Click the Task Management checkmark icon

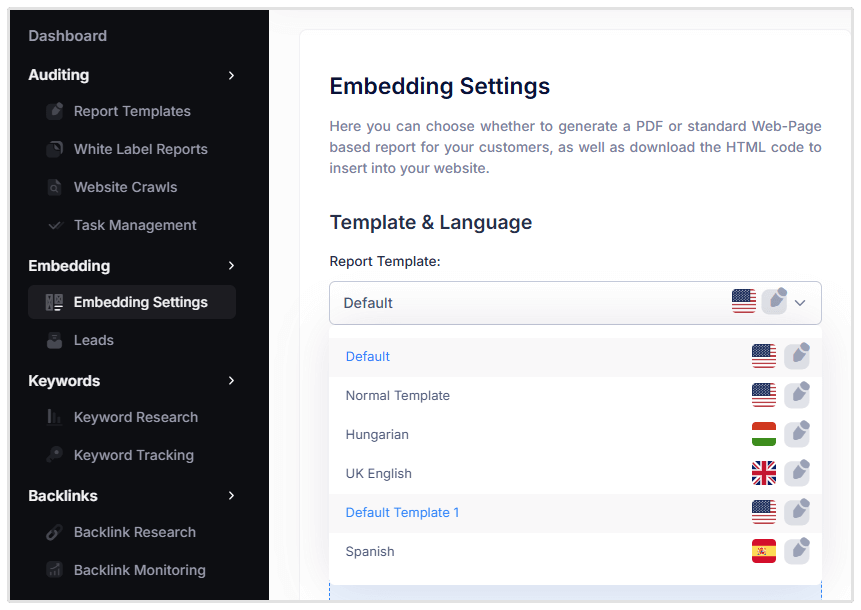click(x=55, y=225)
